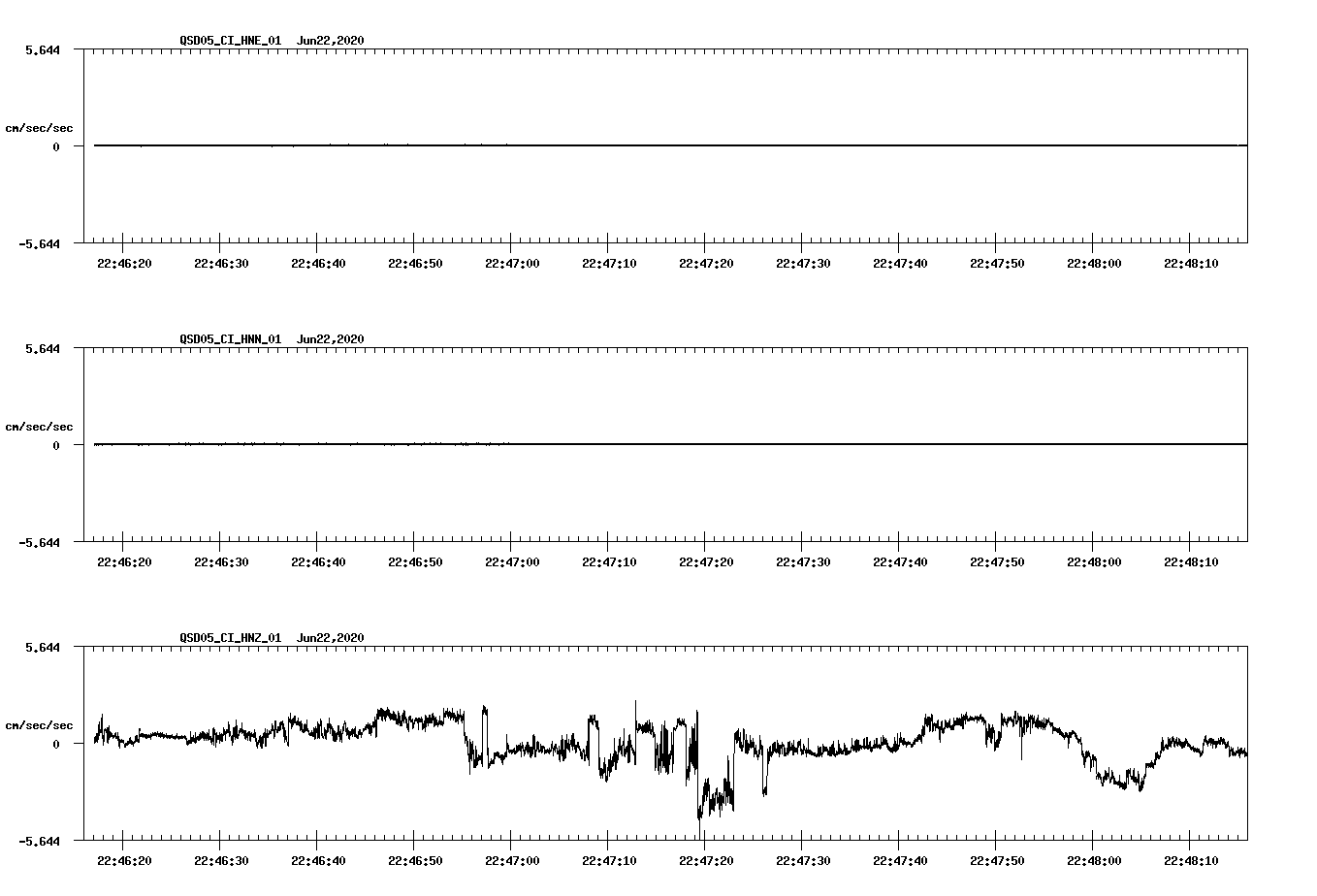
Task: Click the lower -5.644 value on HNE axis
Action: point(40,243)
